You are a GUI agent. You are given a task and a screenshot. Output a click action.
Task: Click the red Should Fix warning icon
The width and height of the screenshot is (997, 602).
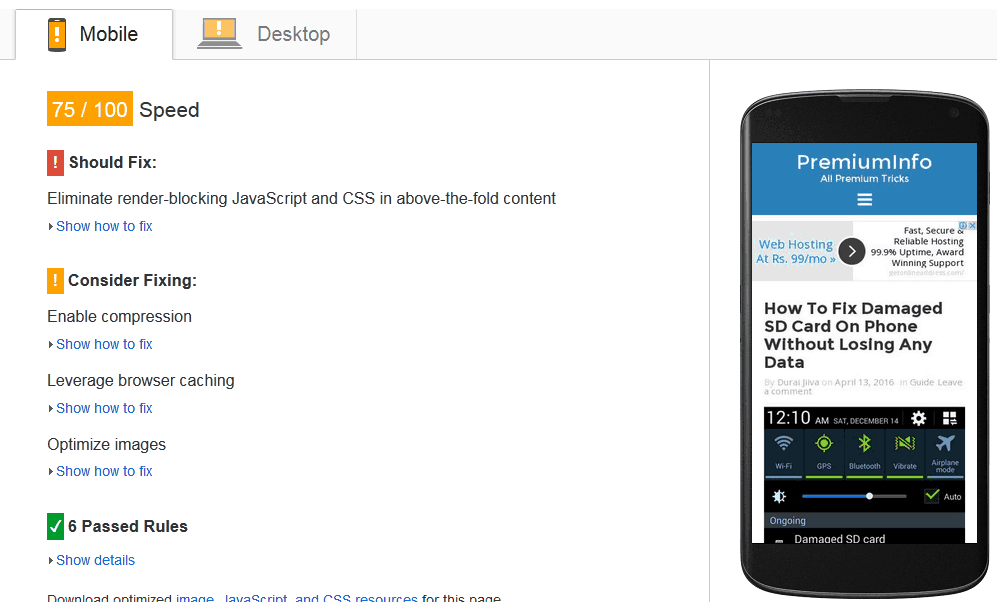click(55, 162)
